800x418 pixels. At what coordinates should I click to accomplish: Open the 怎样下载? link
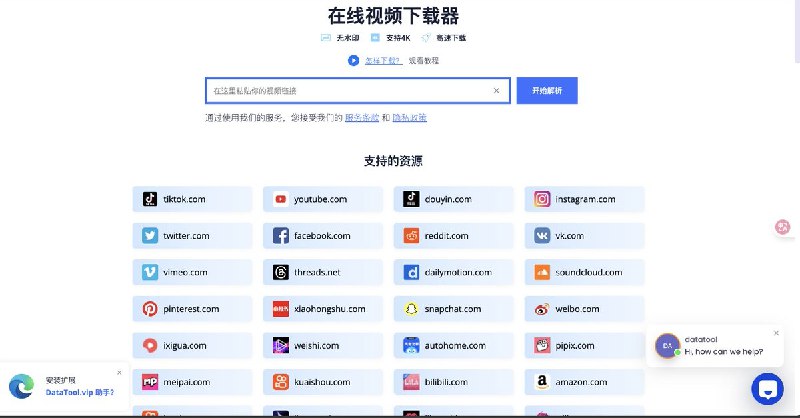coord(383,61)
